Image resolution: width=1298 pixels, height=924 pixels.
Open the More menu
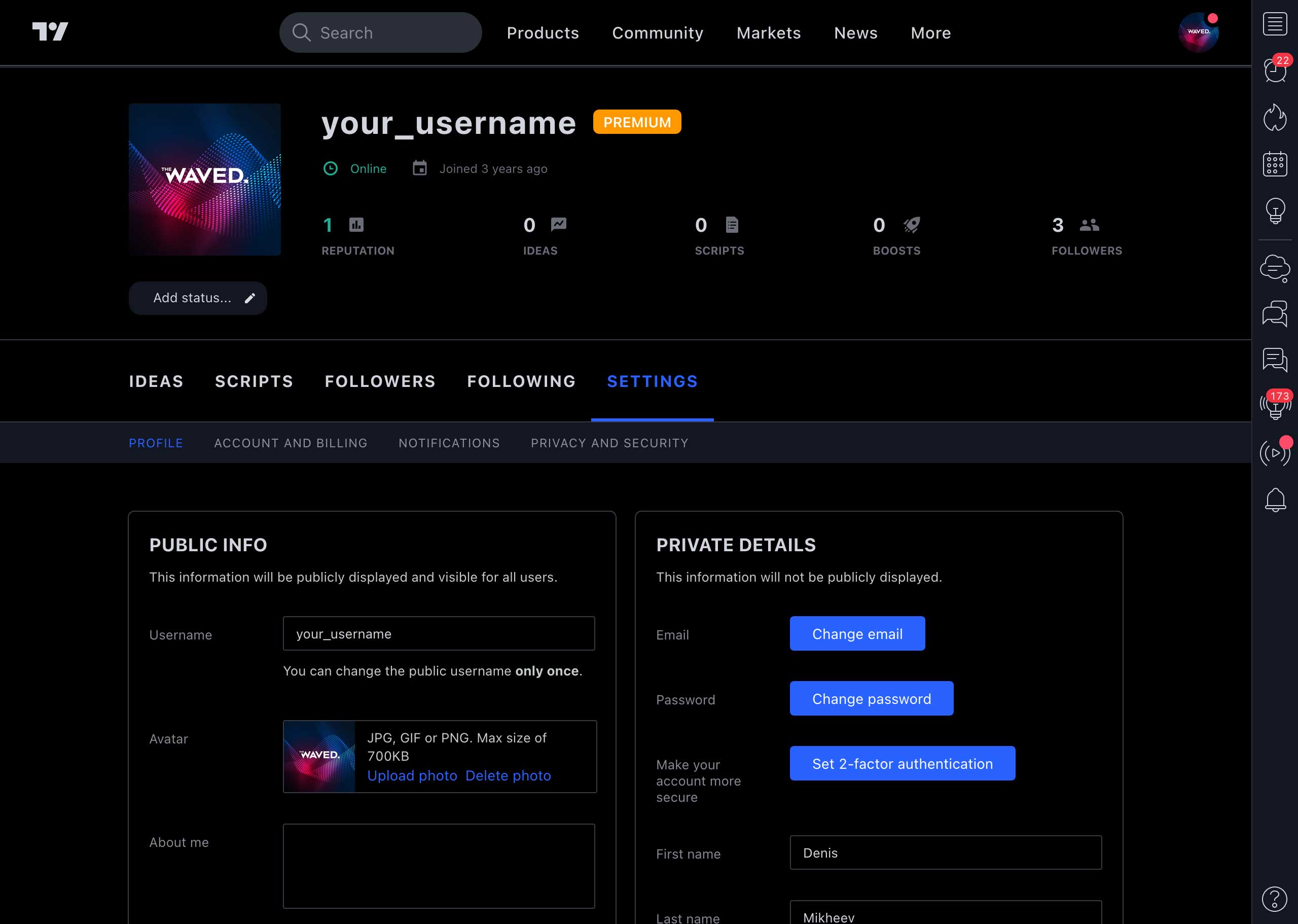pos(930,33)
